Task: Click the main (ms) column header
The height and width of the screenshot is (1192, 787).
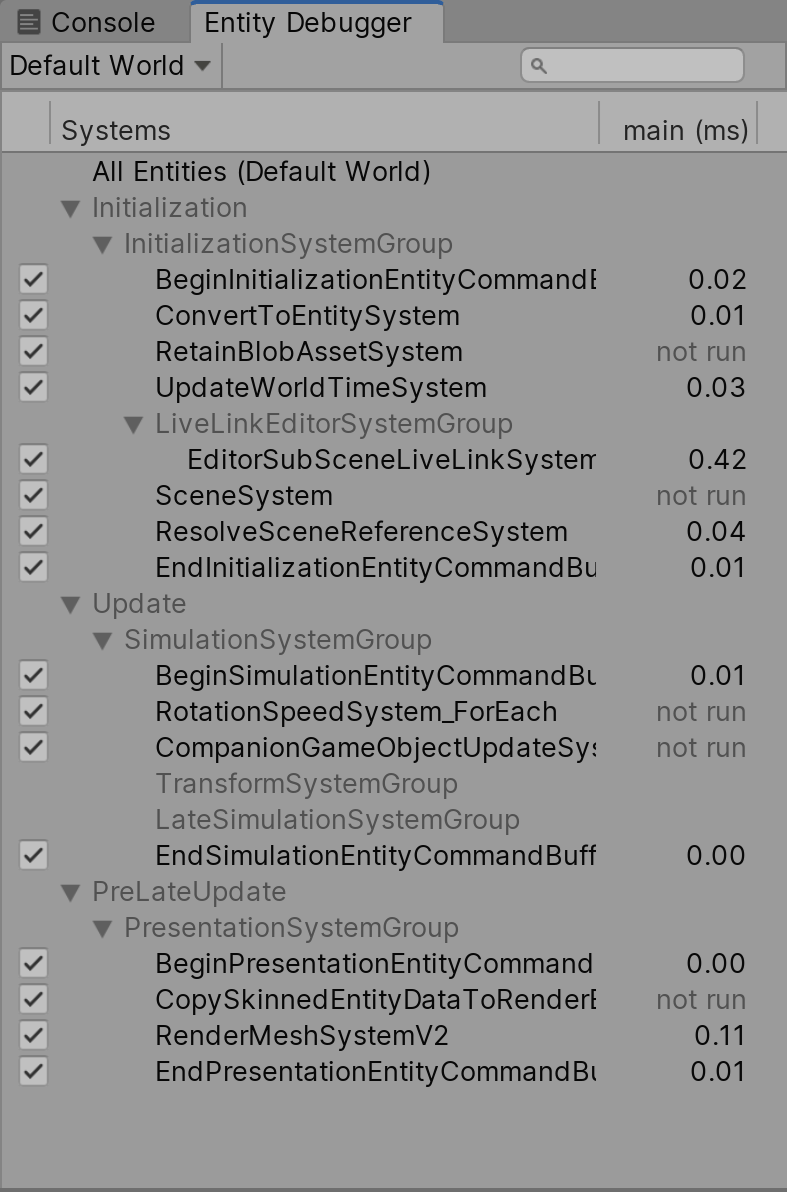Action: [x=686, y=130]
